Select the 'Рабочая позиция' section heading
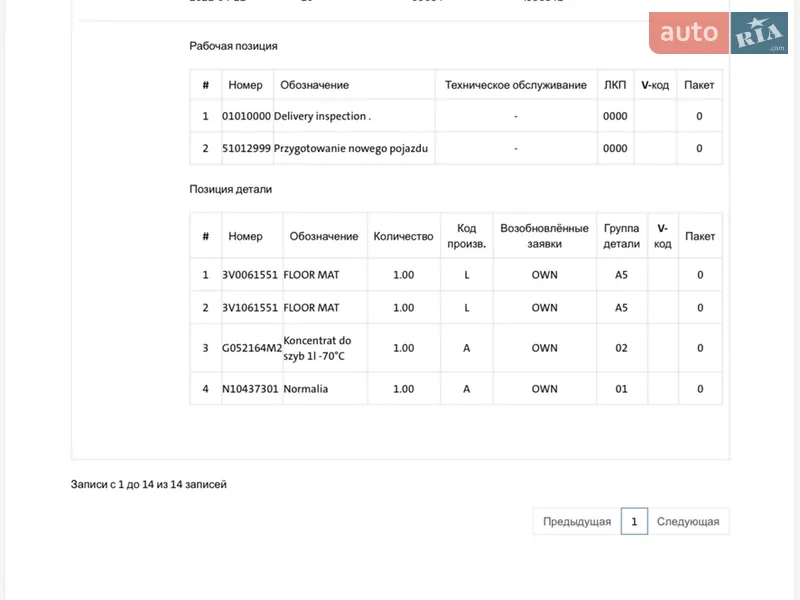Image resolution: width=800 pixels, height=600 pixels. click(233, 46)
